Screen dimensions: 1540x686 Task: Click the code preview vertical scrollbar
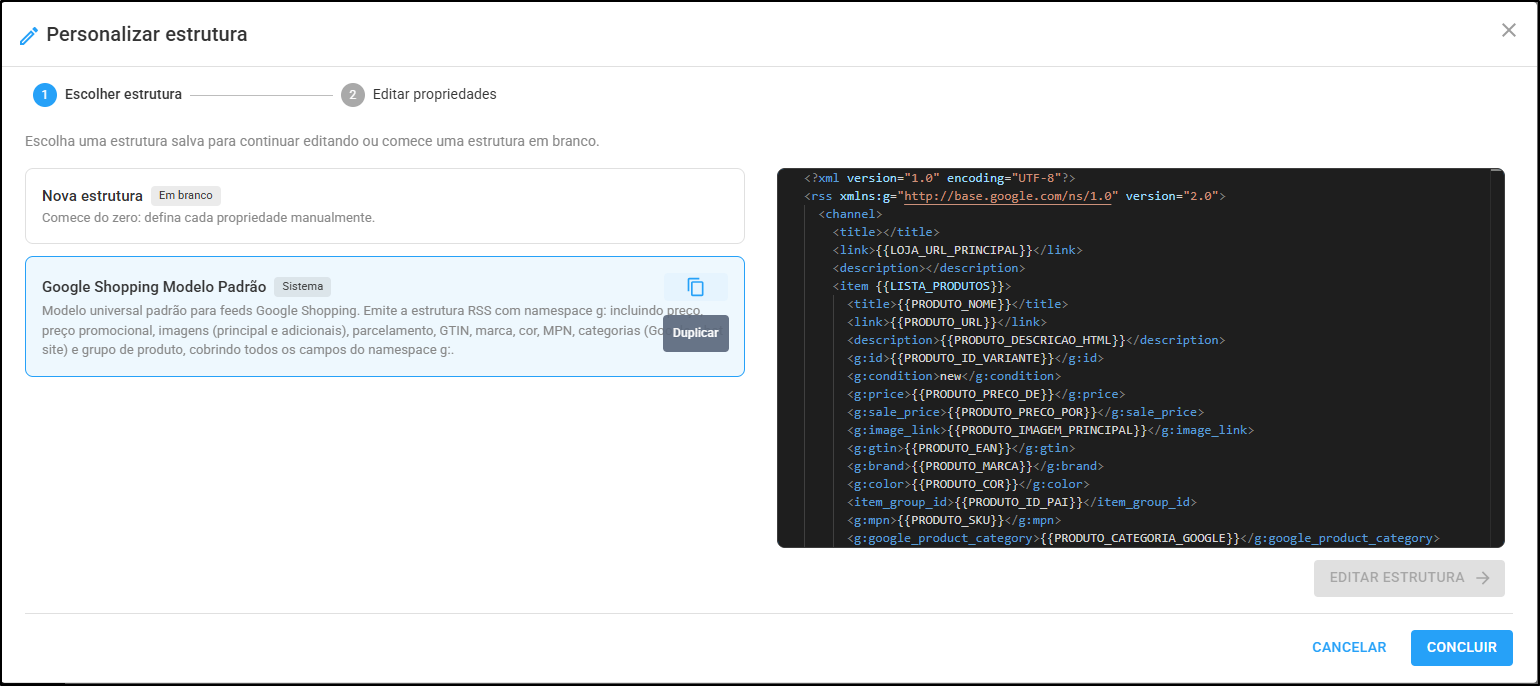(x=1496, y=357)
